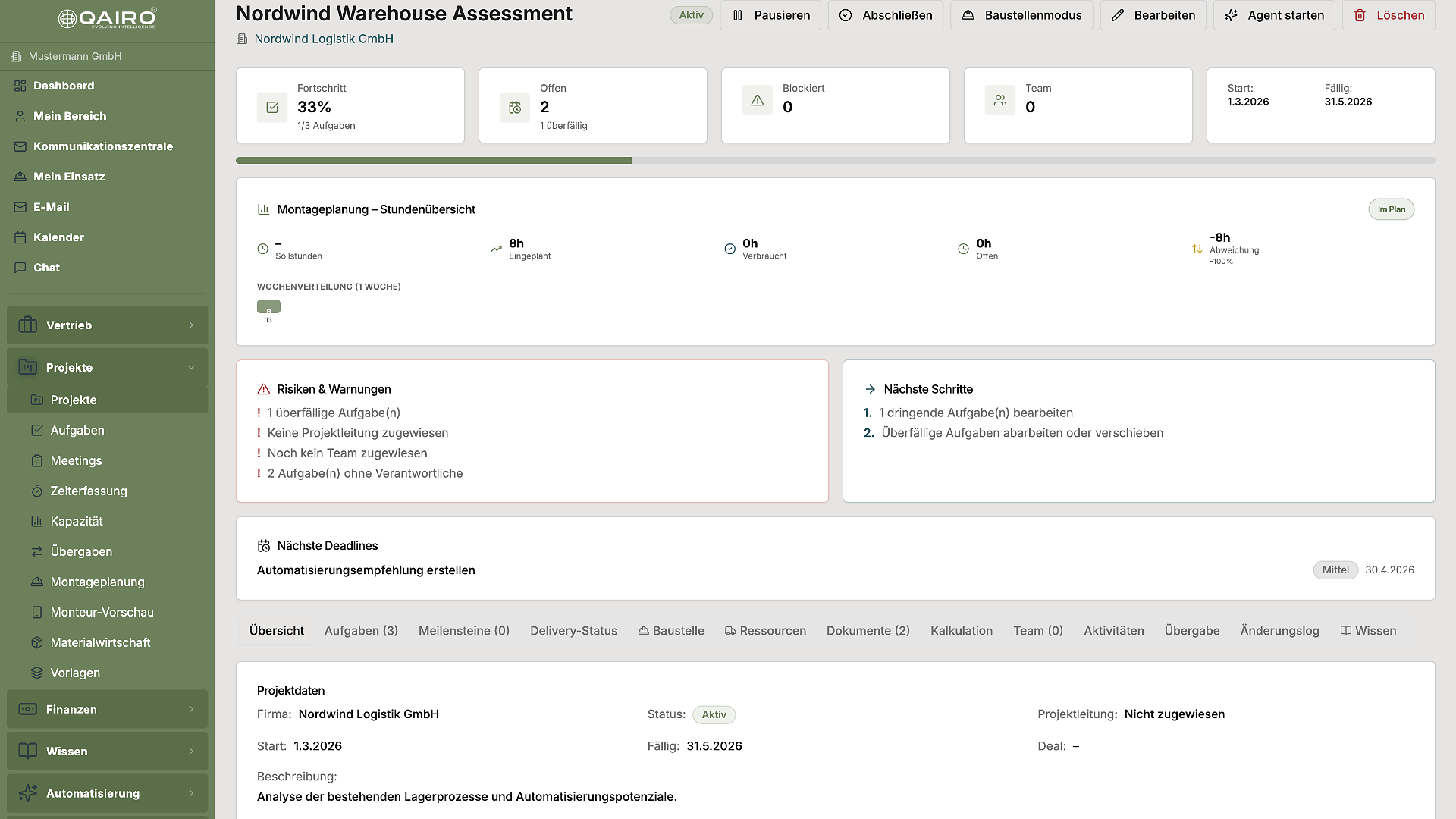
Task: Click the project progress bar
Action: coord(834,160)
